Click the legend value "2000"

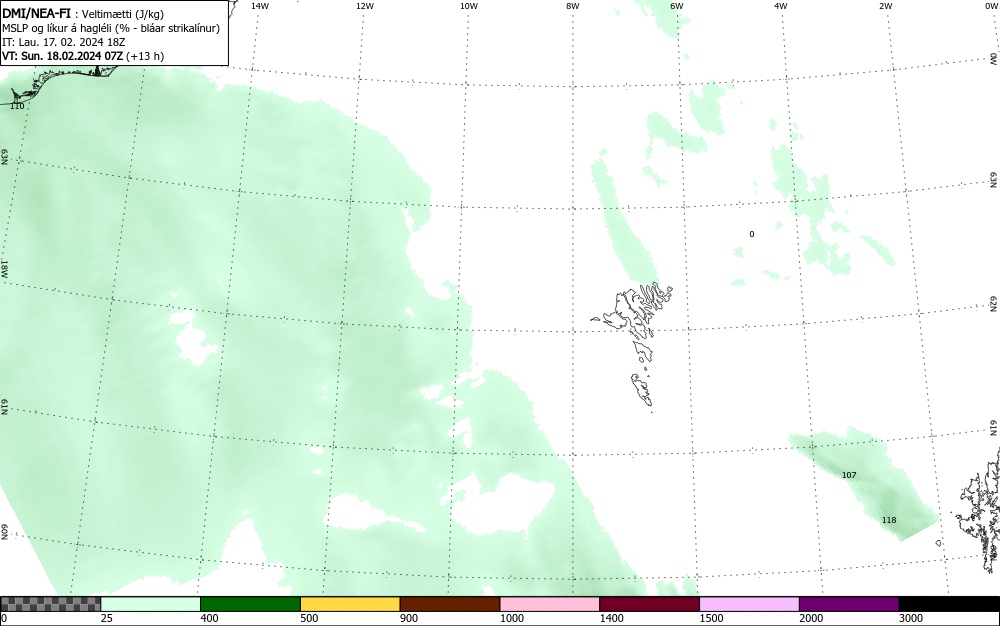(x=811, y=618)
